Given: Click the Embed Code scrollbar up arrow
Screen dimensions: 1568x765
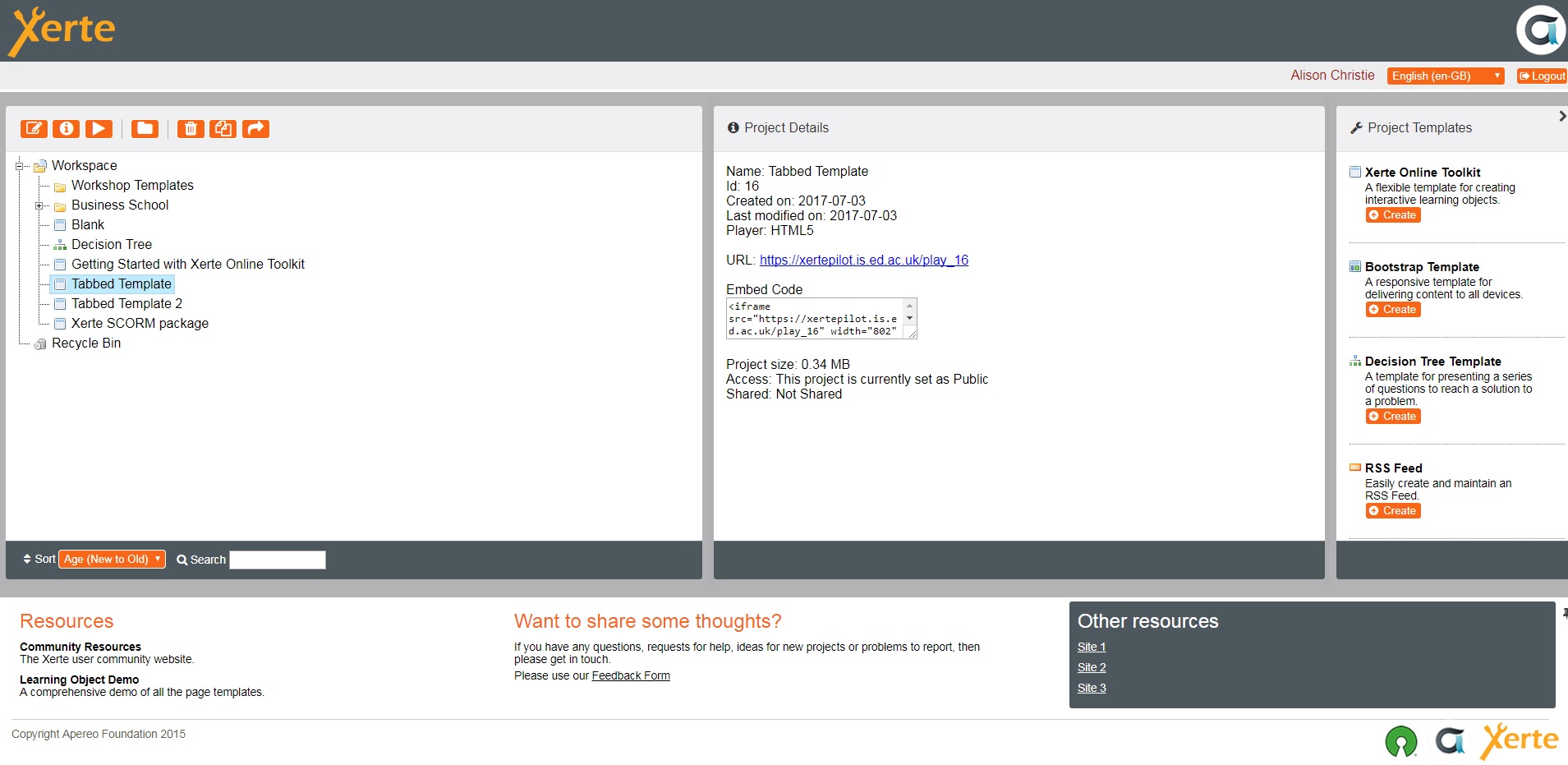Looking at the screenshot, I should point(909,306).
